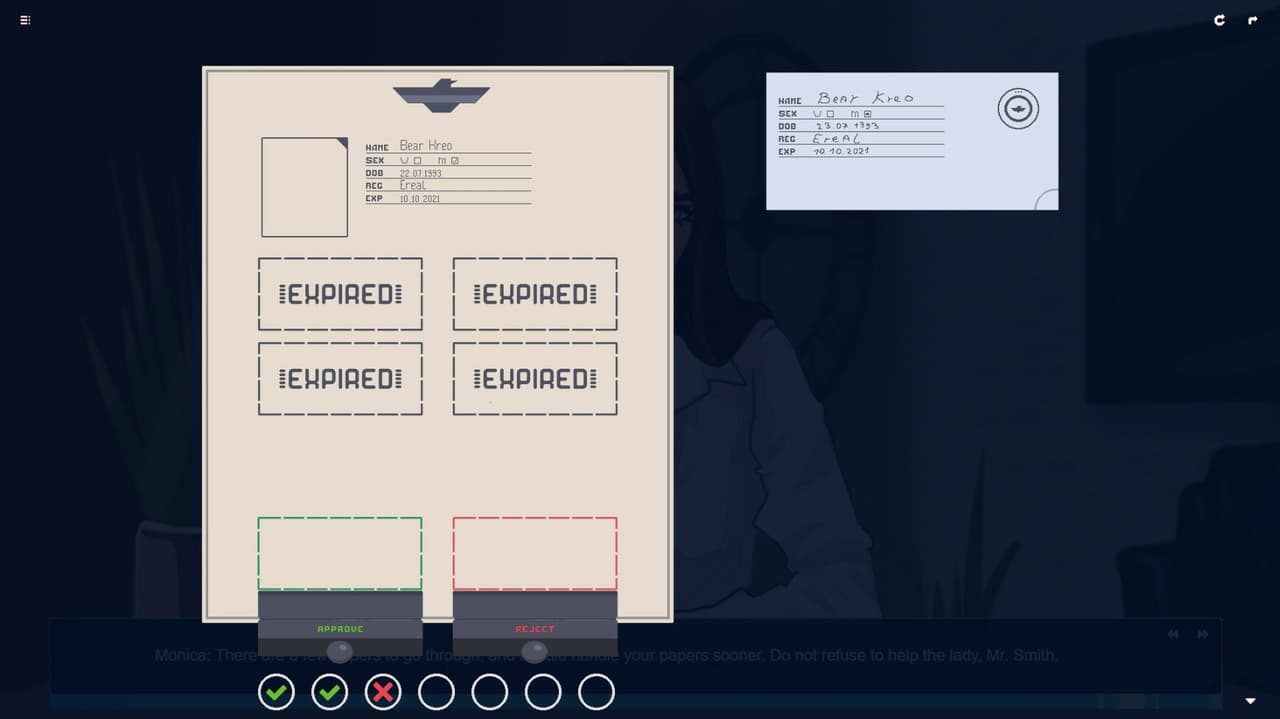Click the document name "Bear Kreo"
Image resolution: width=1280 pixels, height=719 pixels.
426,146
